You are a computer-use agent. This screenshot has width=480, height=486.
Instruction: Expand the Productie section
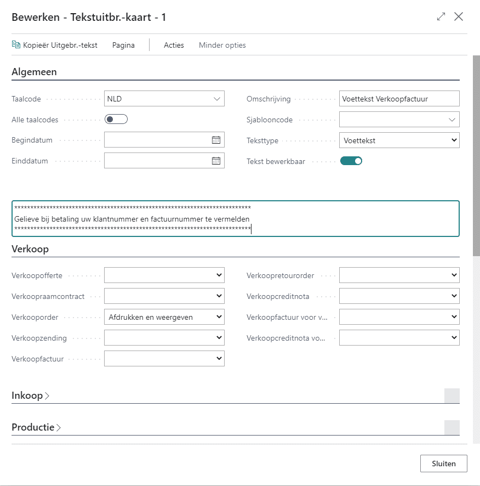(36, 427)
